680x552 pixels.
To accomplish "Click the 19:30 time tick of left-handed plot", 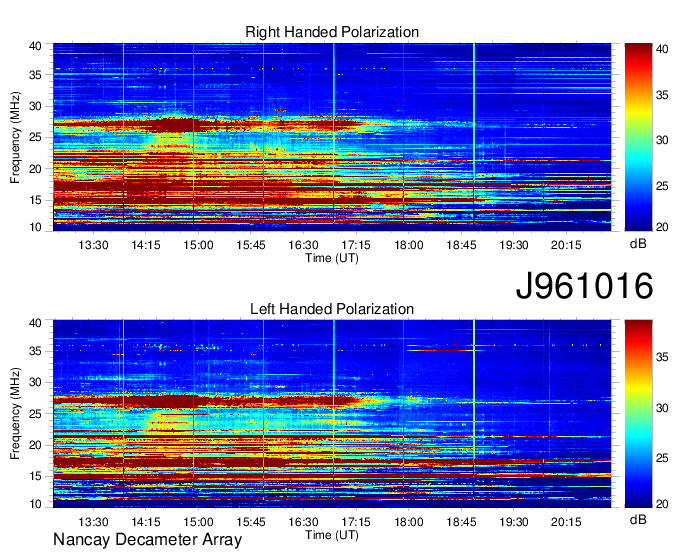I will [514, 522].
